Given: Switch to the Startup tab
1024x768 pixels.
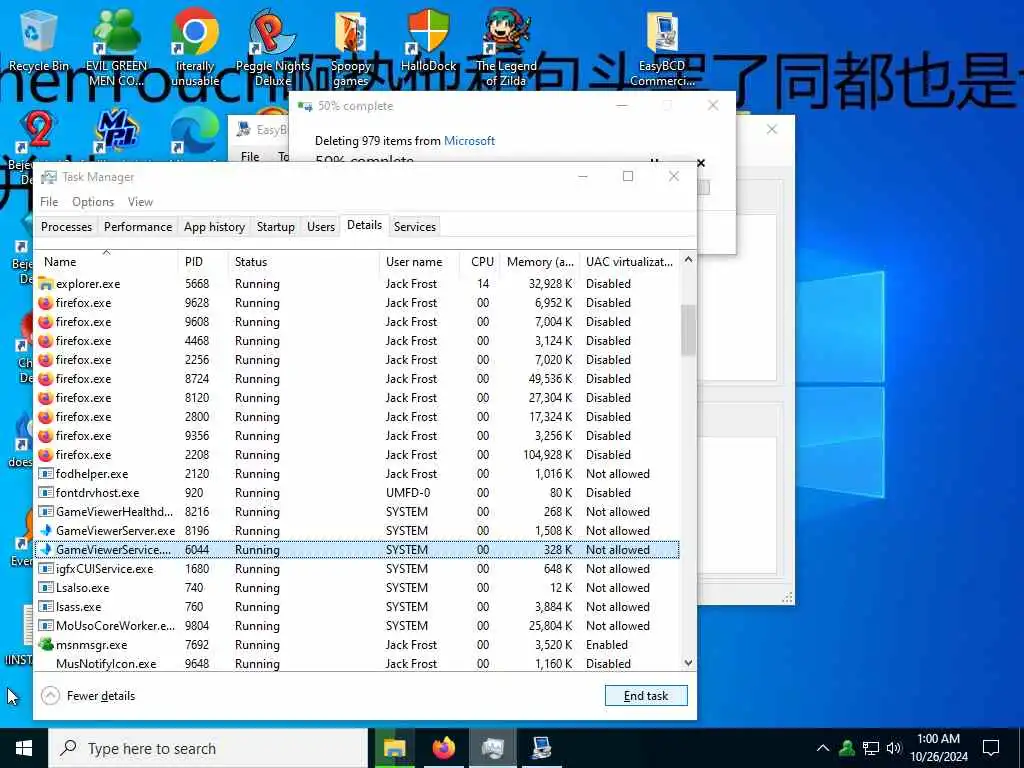Looking at the screenshot, I should coord(276,227).
